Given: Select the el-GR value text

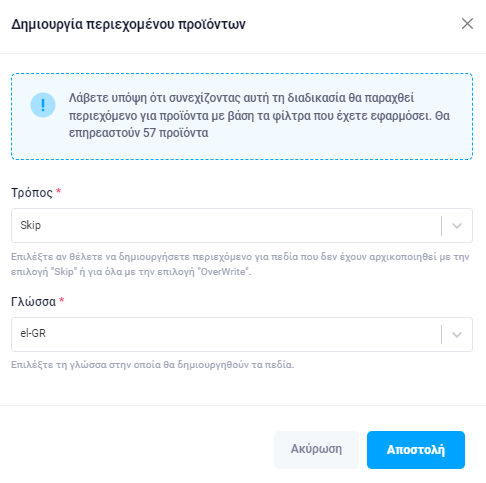Looking at the screenshot, I should 33,333.
